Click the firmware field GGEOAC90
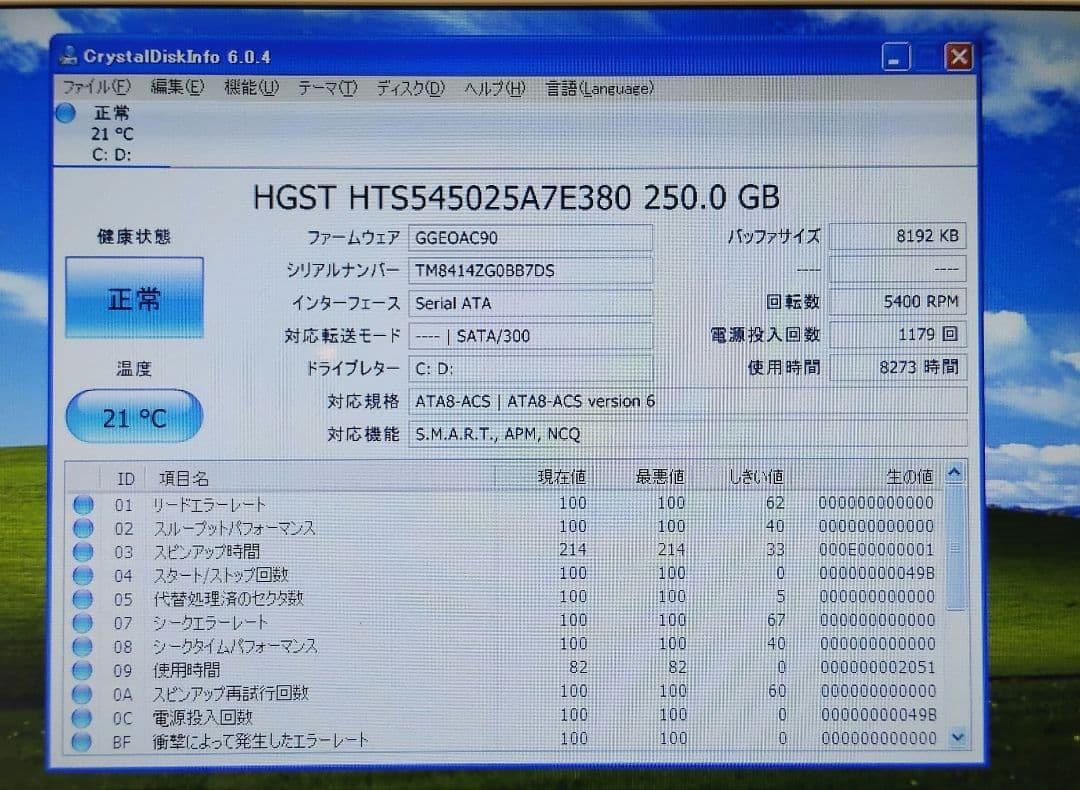 pos(530,238)
